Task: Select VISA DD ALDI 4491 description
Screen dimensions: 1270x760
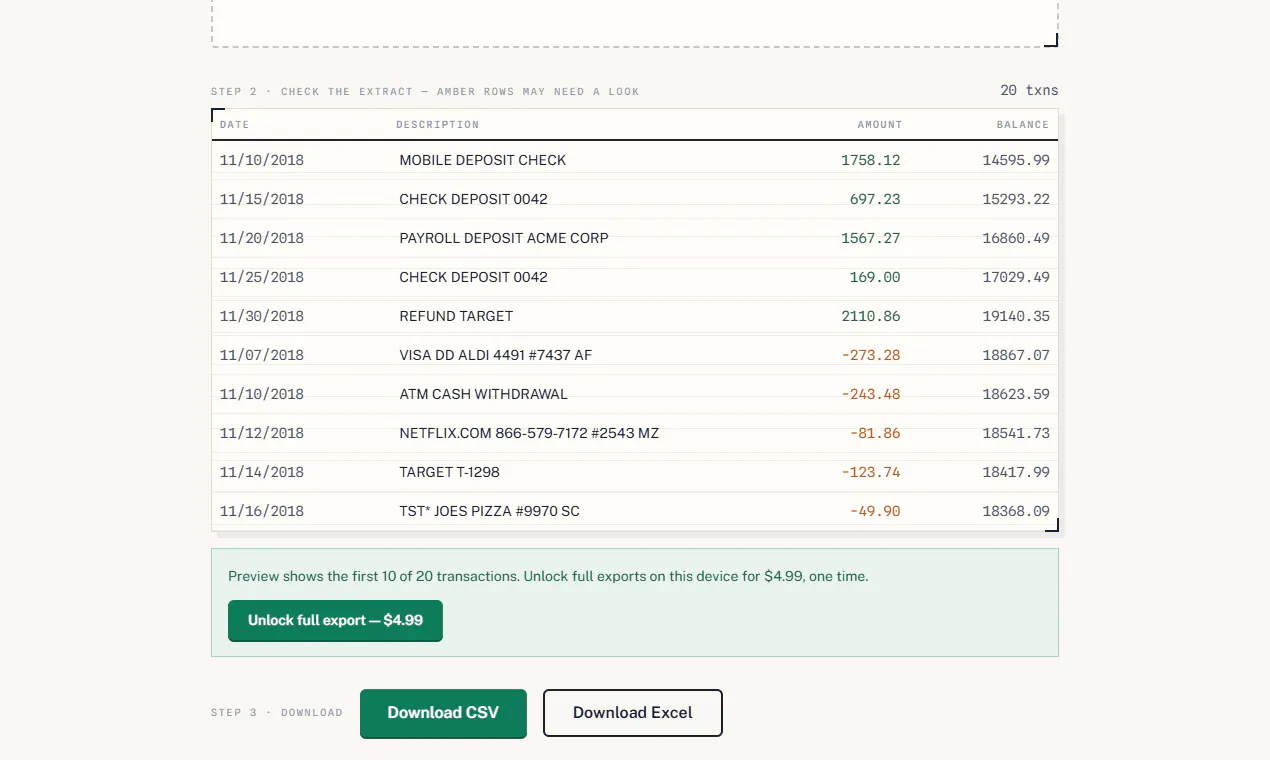Action: click(x=496, y=355)
